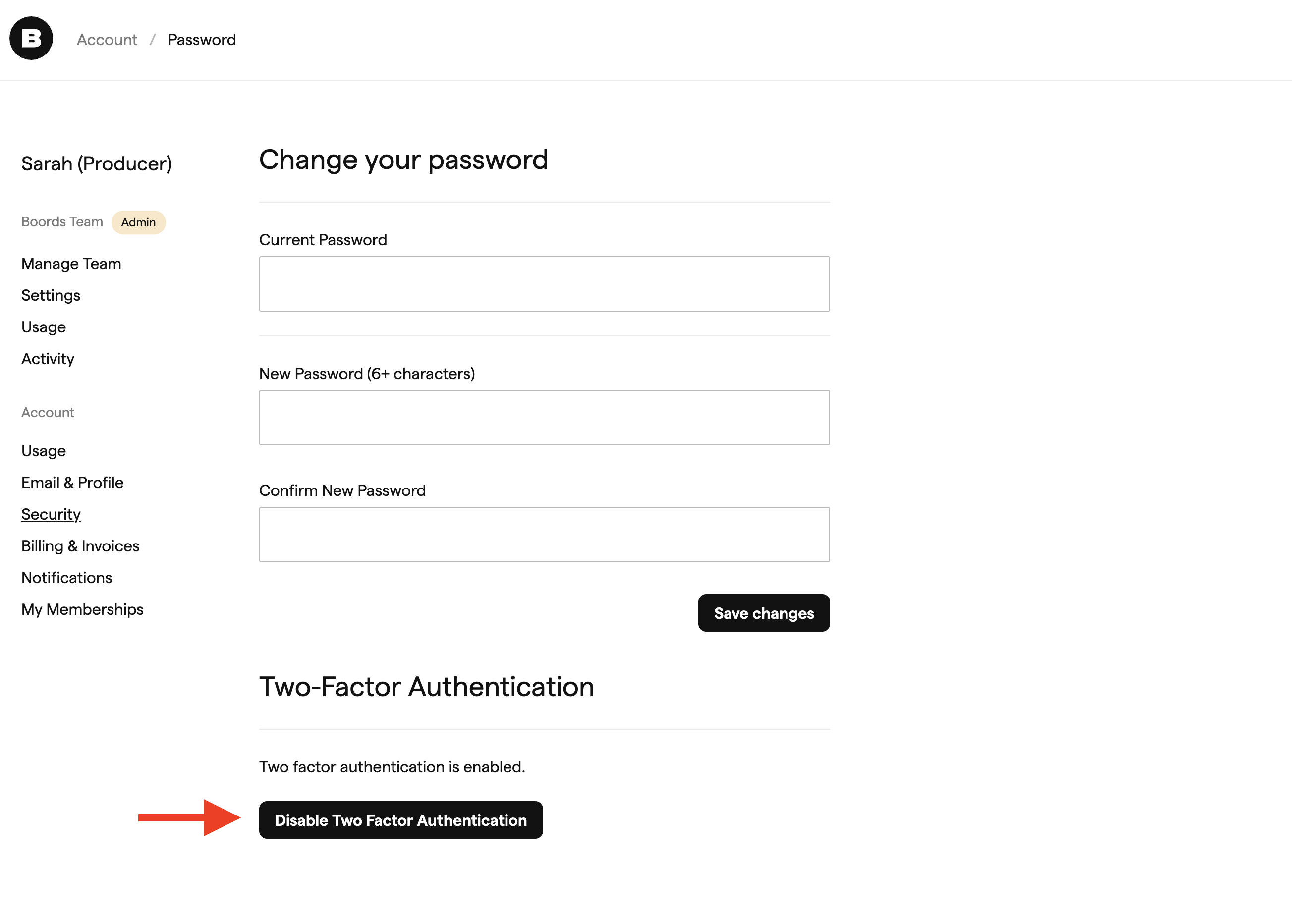Open the Account breadcrumb link

[107, 39]
